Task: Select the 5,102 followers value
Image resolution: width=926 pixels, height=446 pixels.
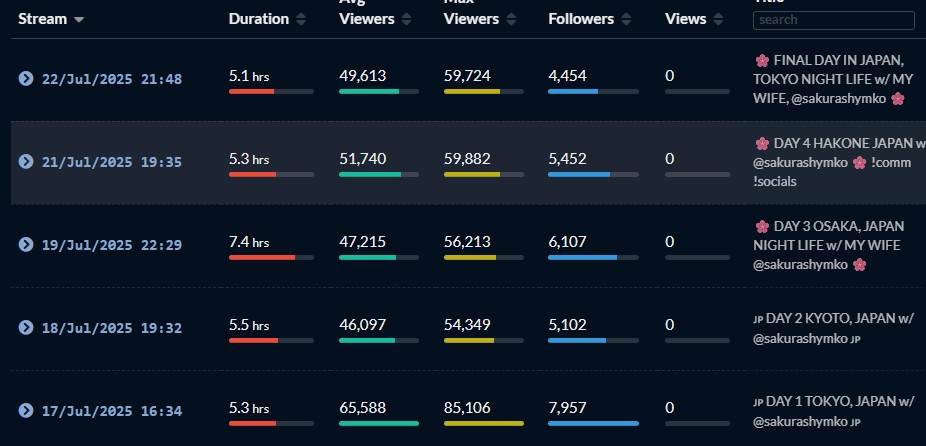Action: (568, 324)
